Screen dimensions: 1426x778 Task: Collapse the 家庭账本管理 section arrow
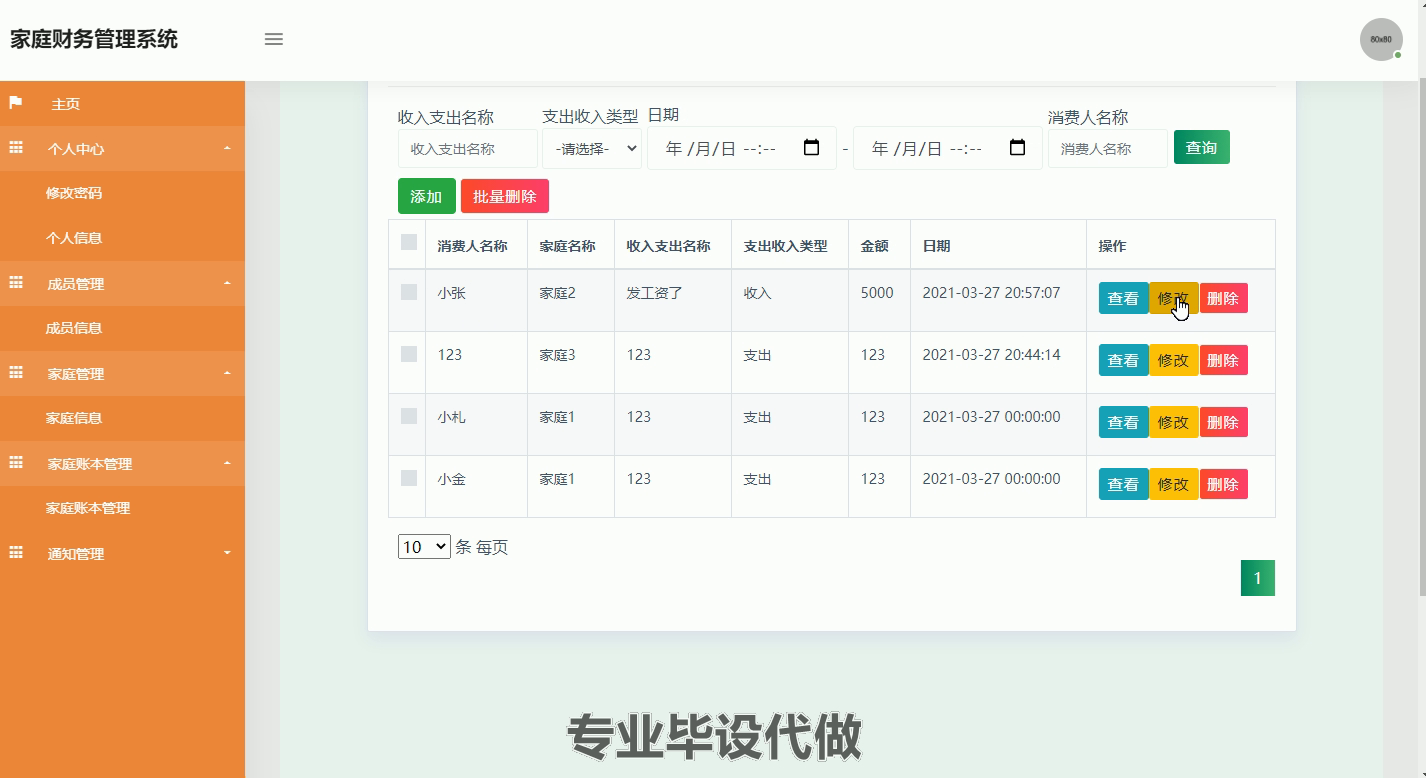tap(227, 463)
